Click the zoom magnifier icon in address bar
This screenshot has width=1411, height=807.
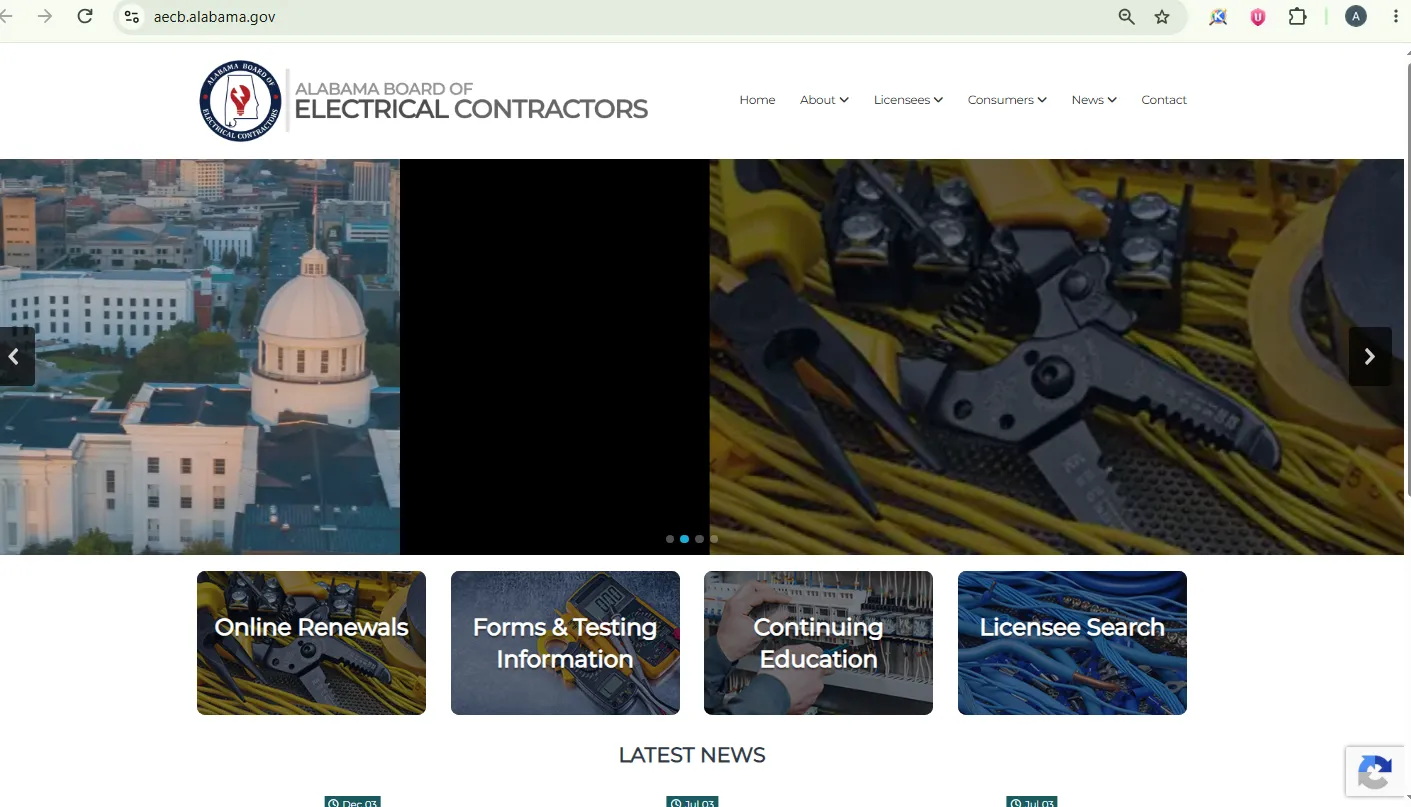coord(1126,17)
